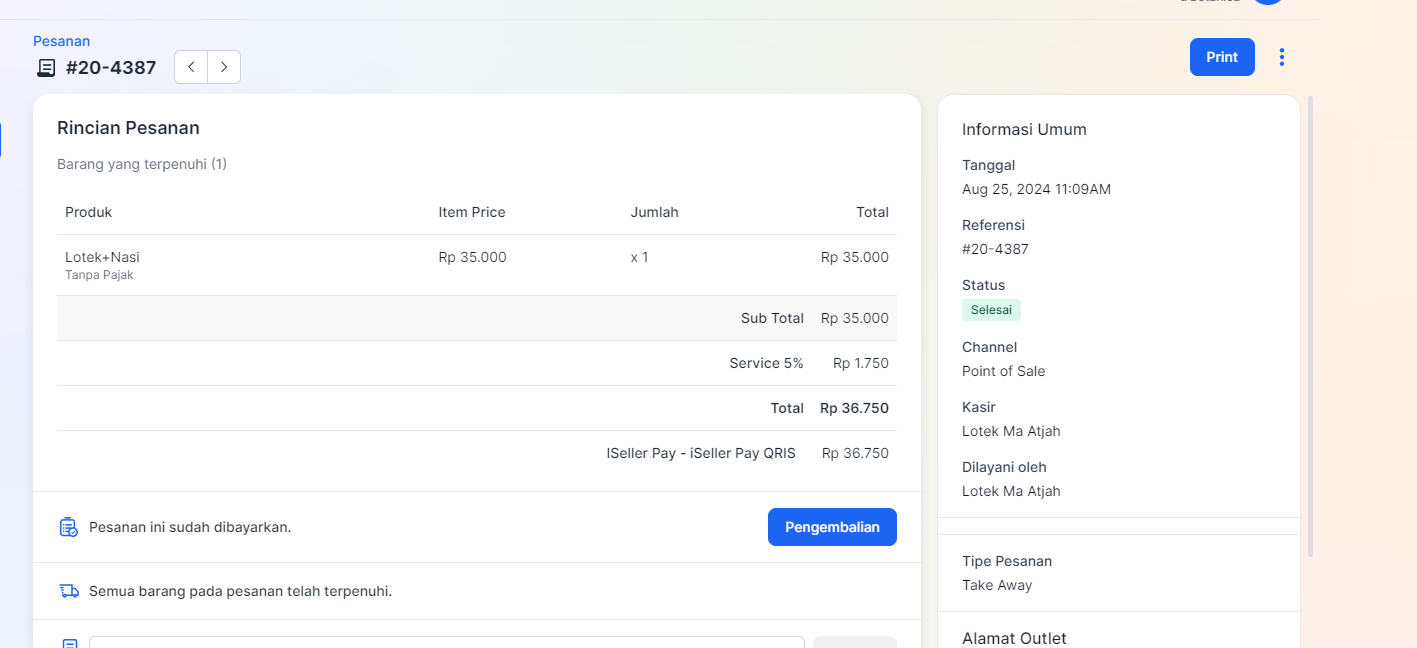Image resolution: width=1417 pixels, height=648 pixels.
Task: Click the Barang yang terpenuhi (1) text
Action: (142, 163)
